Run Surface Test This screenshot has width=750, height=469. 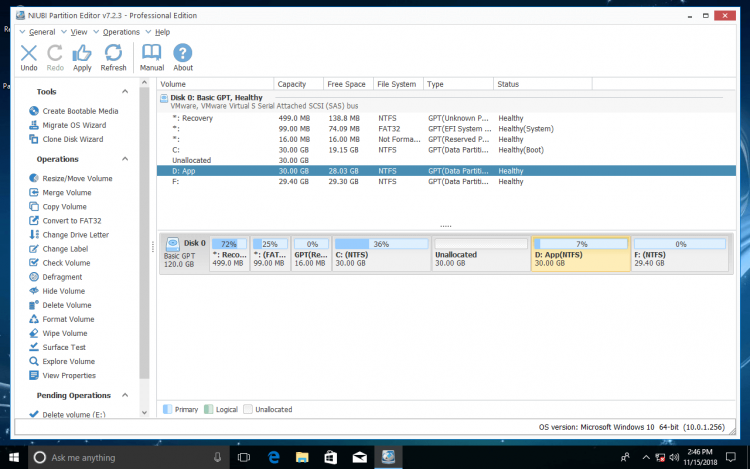tap(57, 347)
